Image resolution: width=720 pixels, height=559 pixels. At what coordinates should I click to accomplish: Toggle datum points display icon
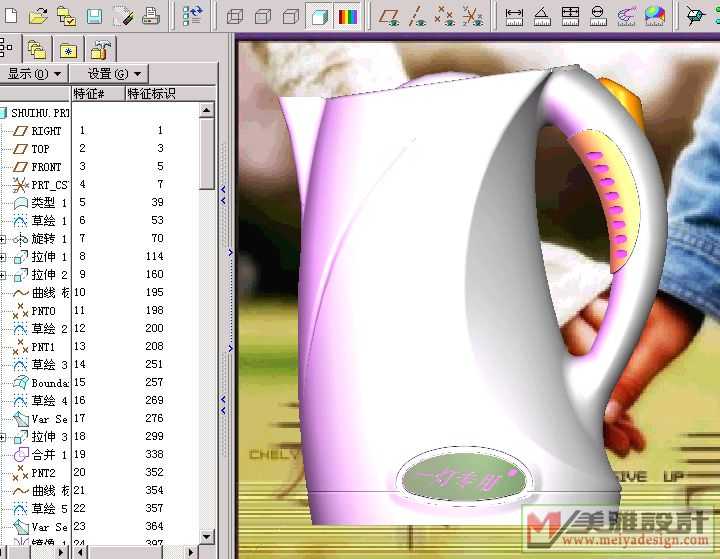[x=445, y=16]
